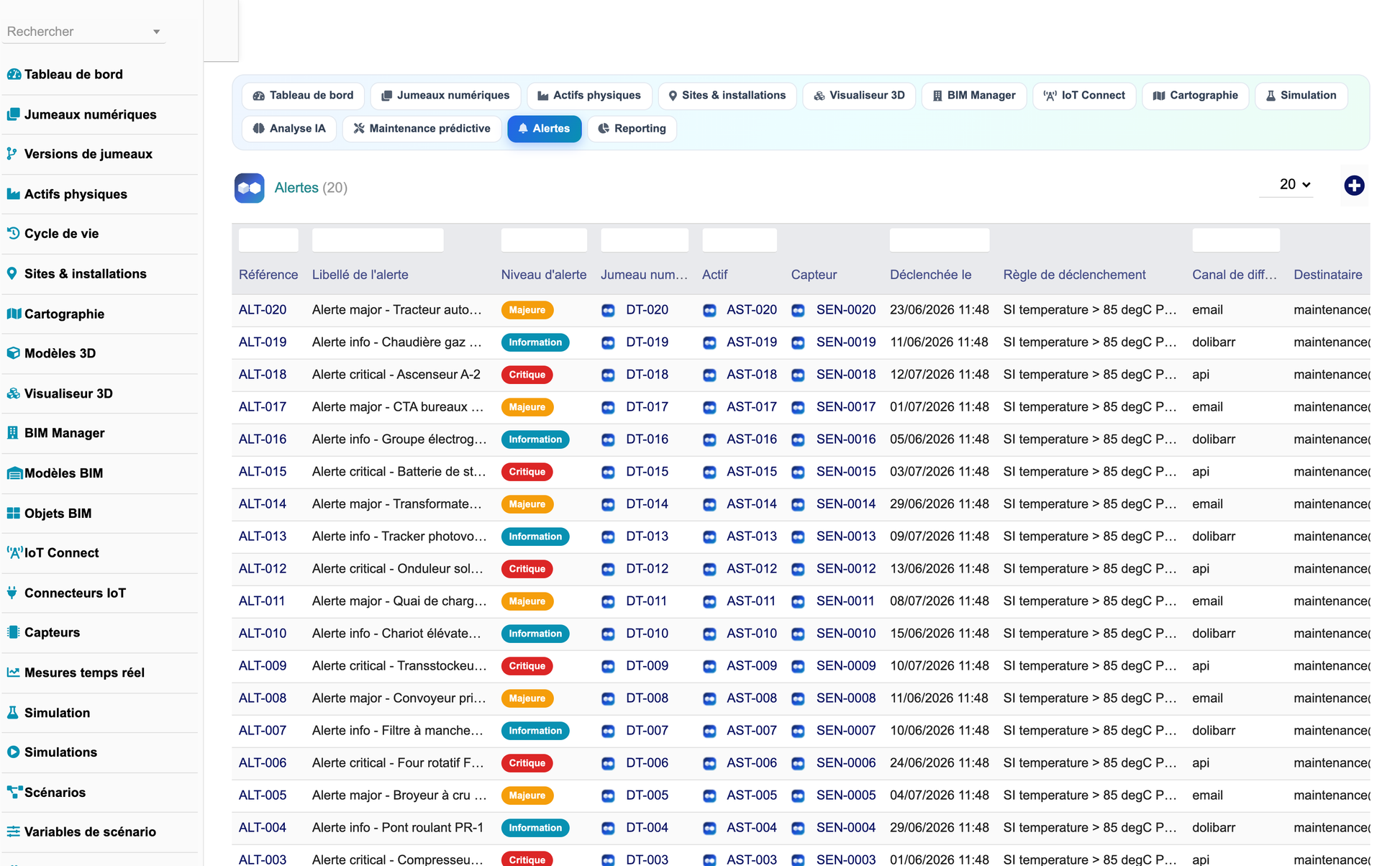Click the Mesures temps réel chart icon
This screenshot has height=866, width=1400.
click(x=14, y=673)
